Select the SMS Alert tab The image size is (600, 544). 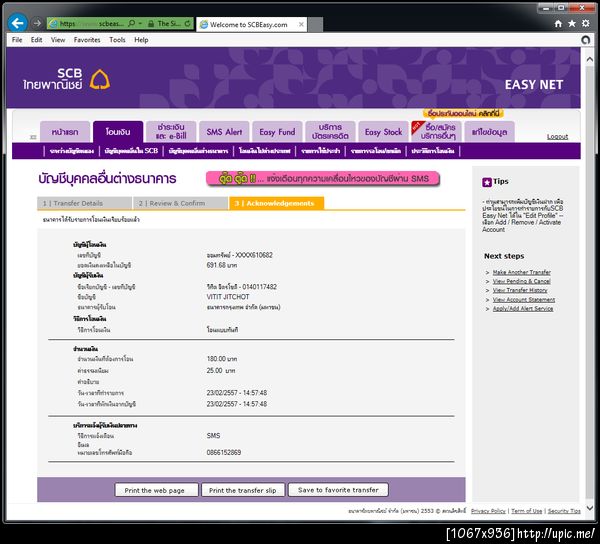pyautogui.click(x=224, y=132)
